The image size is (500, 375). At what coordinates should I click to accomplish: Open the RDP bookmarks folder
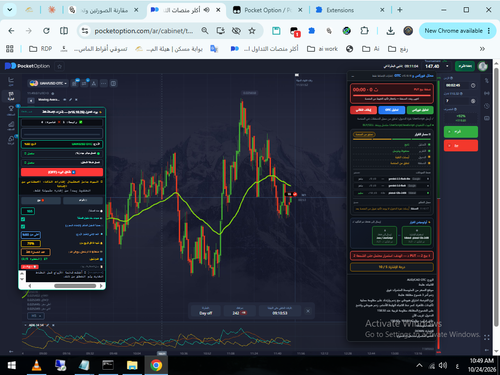[x=41, y=49]
